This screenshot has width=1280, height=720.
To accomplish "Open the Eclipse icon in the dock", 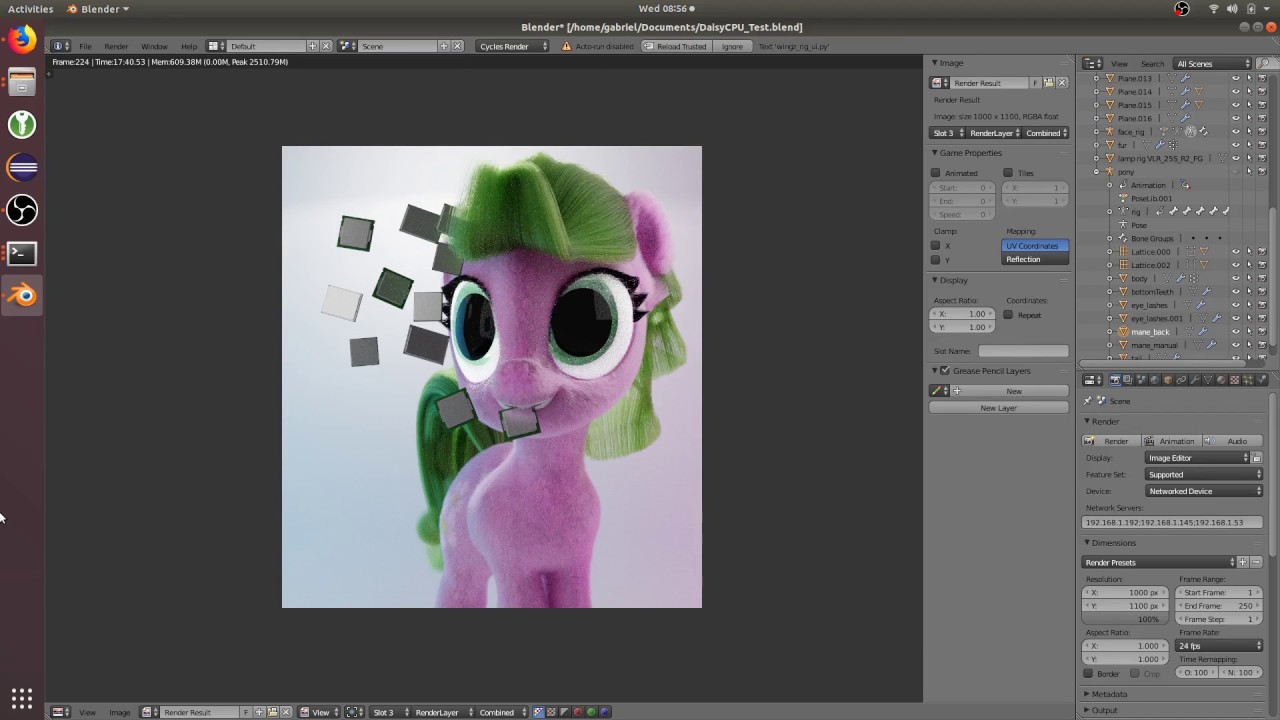I will (x=22, y=167).
